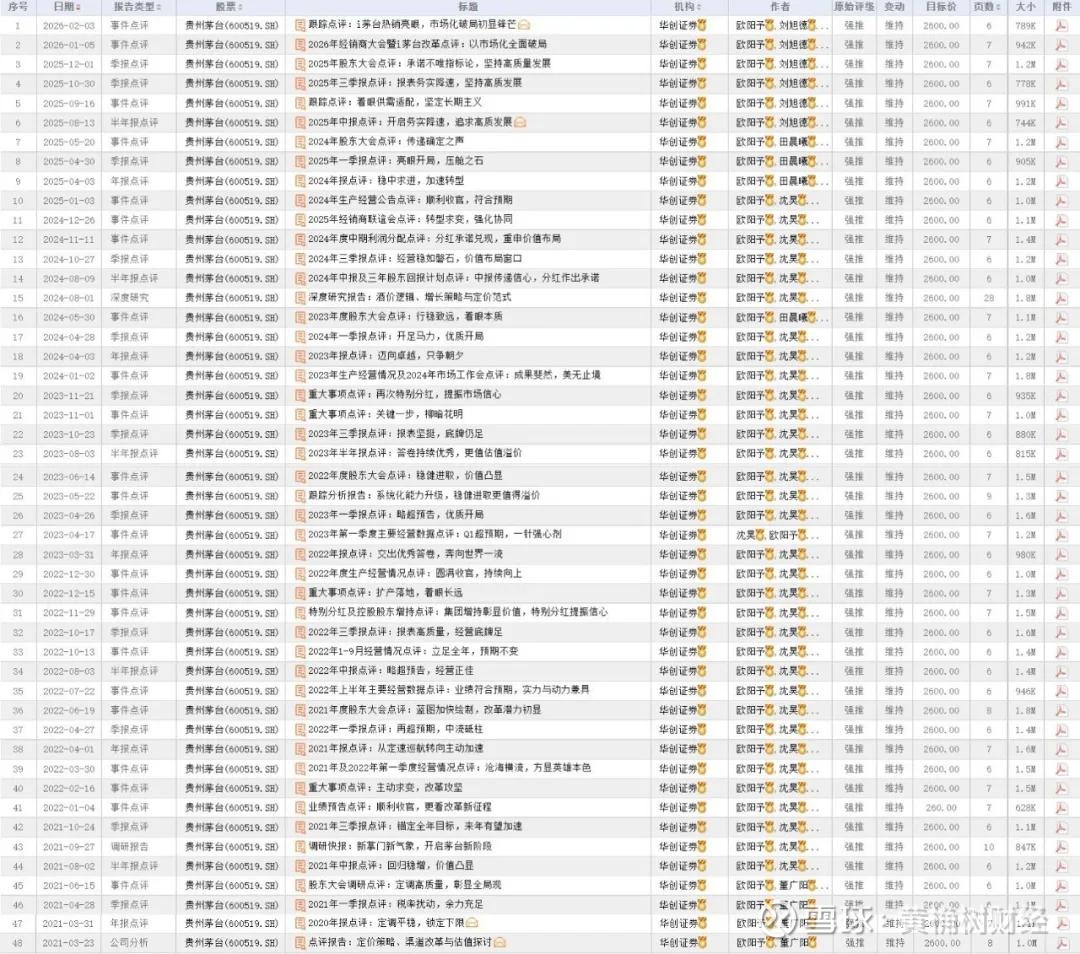Viewport: 1080px width, 954px height.
Task: Click the 原始评级 column header
Action: coord(853,6)
